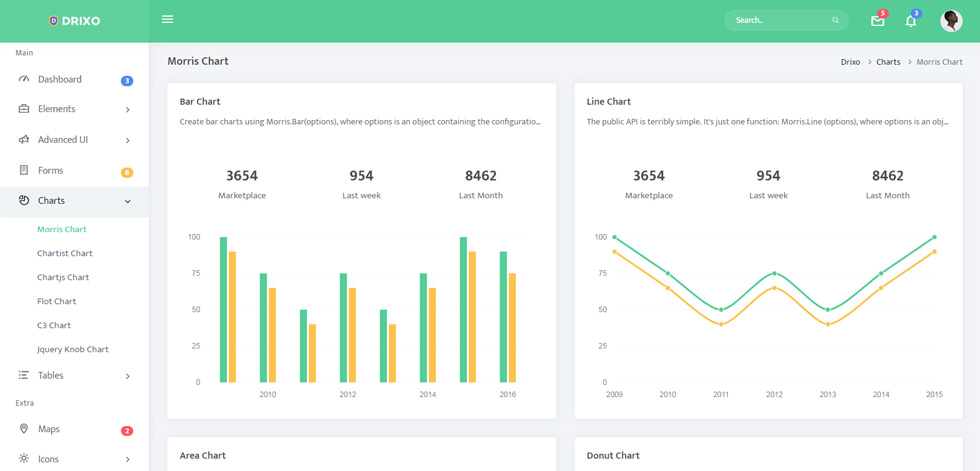980x471 pixels.
Task: Click the search magnifier icon
Action: click(x=835, y=20)
